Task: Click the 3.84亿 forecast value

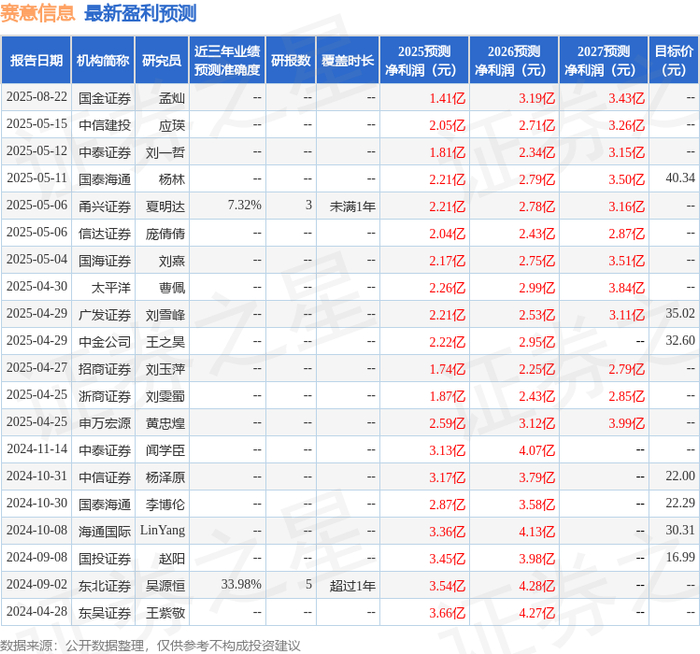Action: tap(626, 287)
